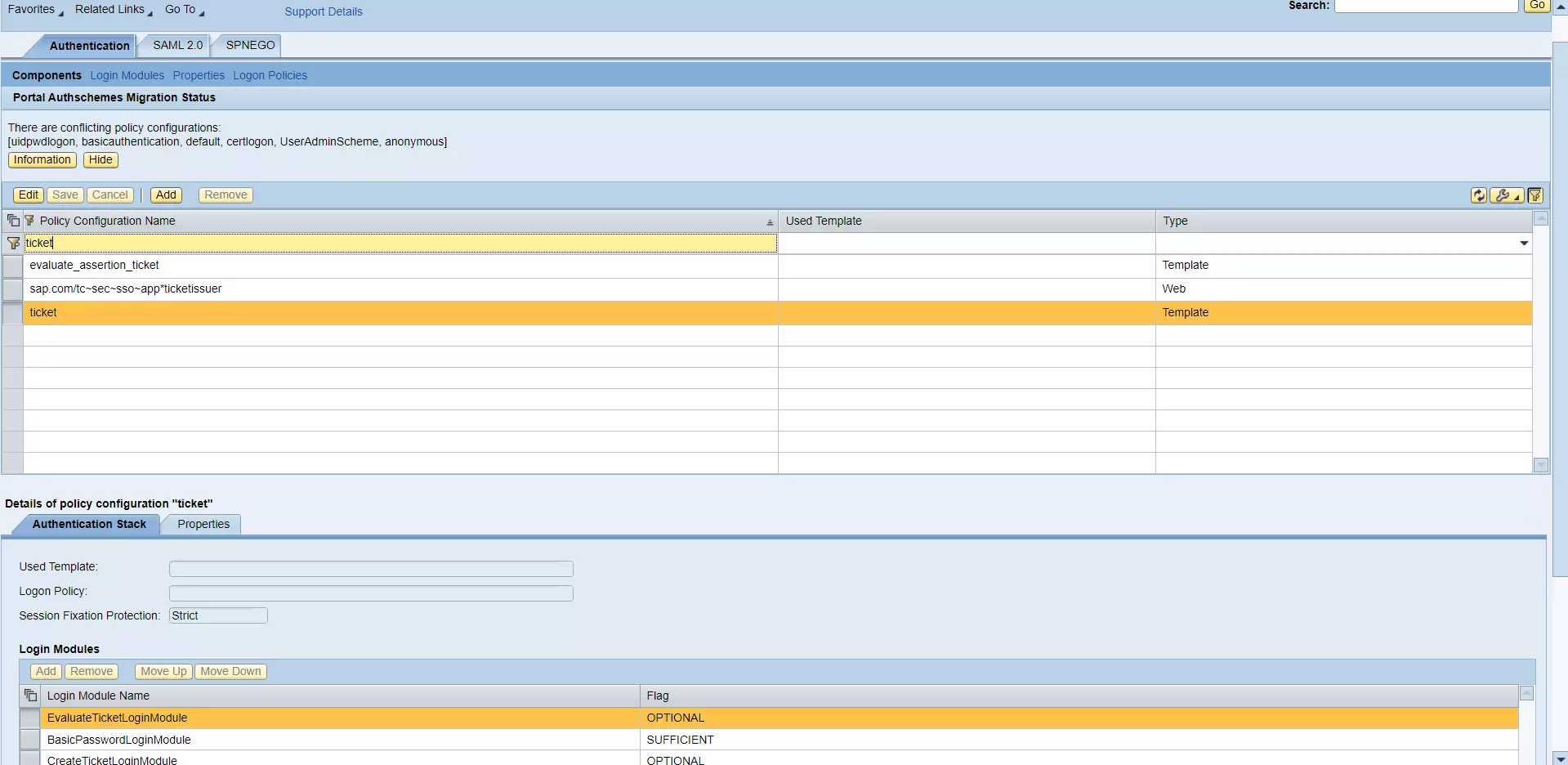The image size is (1568, 765).
Task: Open the Logon Policies link
Action: point(270,74)
